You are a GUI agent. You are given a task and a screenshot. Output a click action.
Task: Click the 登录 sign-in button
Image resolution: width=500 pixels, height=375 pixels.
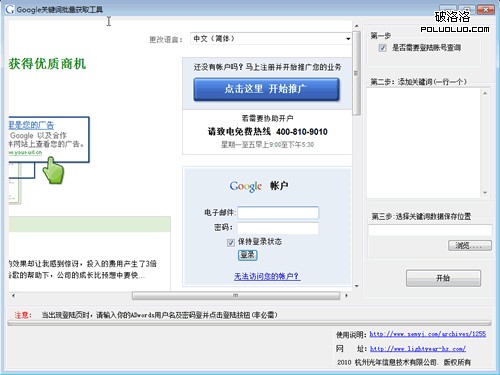coord(248,255)
